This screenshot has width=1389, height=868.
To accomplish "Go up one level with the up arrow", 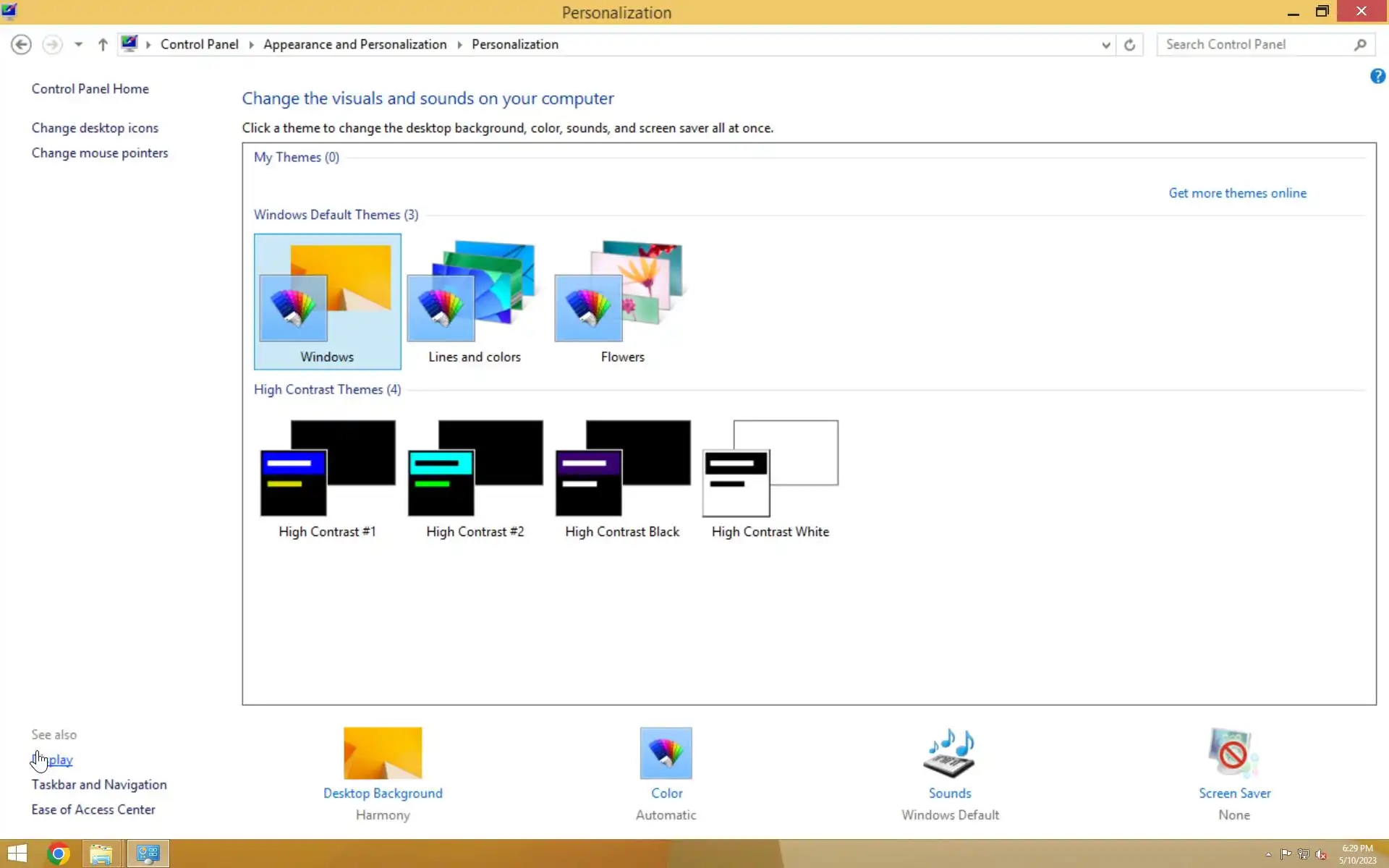I will tap(103, 45).
